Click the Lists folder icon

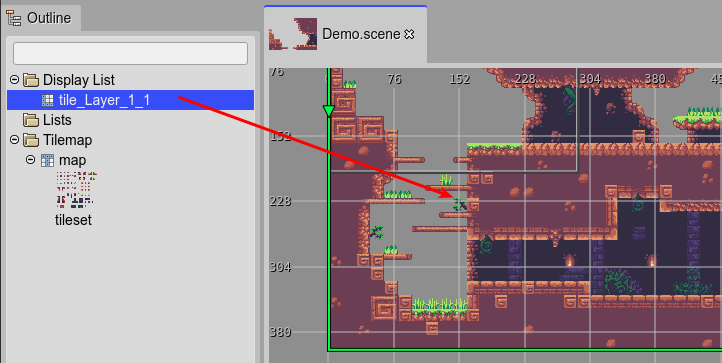click(31, 120)
